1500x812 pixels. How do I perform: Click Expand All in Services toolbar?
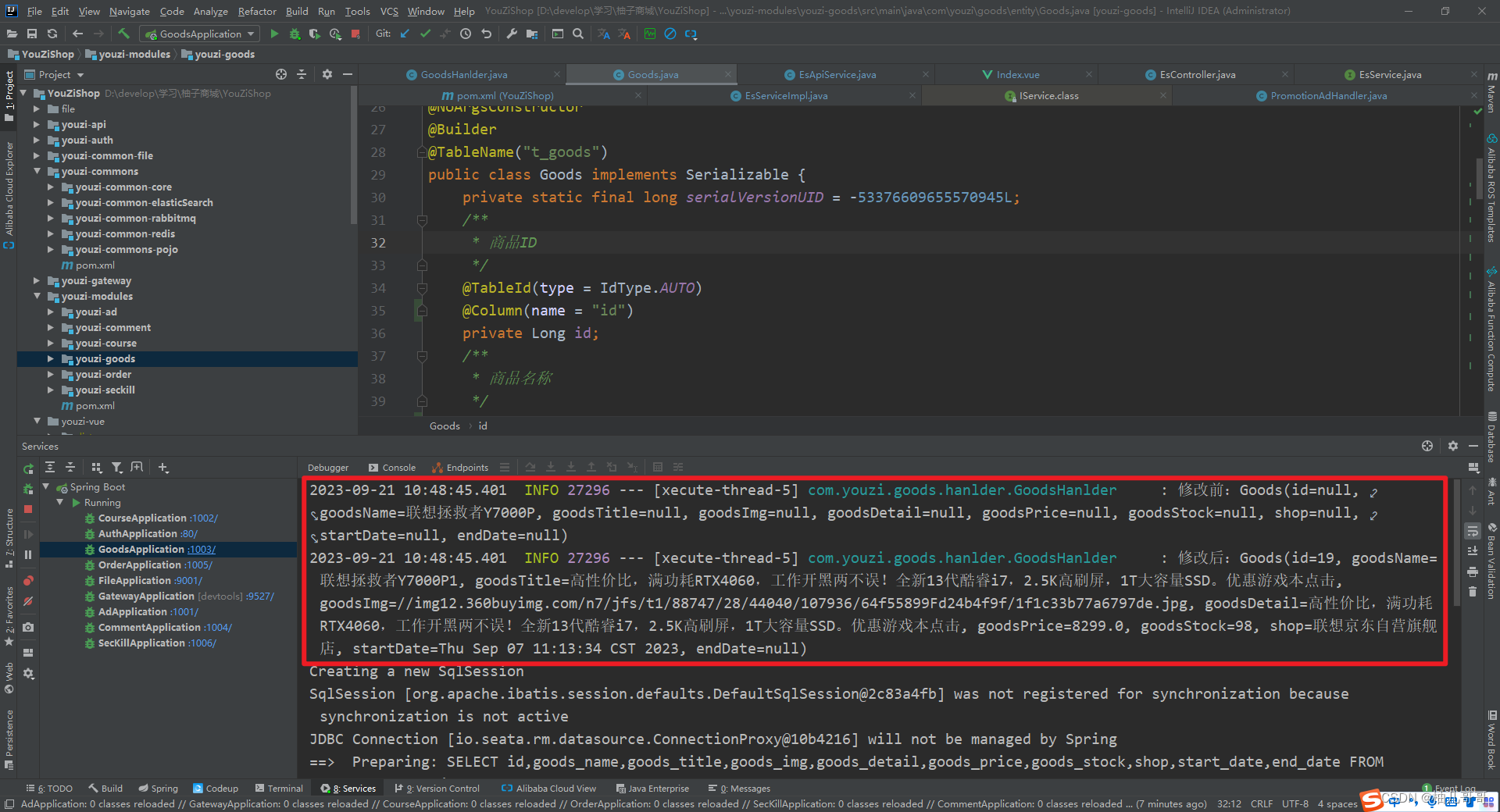coord(50,467)
